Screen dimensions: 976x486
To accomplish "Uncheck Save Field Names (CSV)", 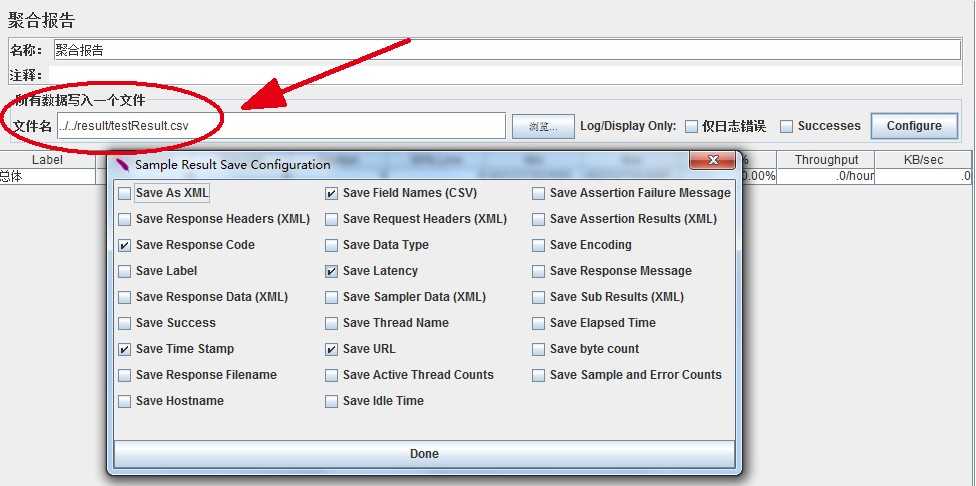I will [x=332, y=194].
